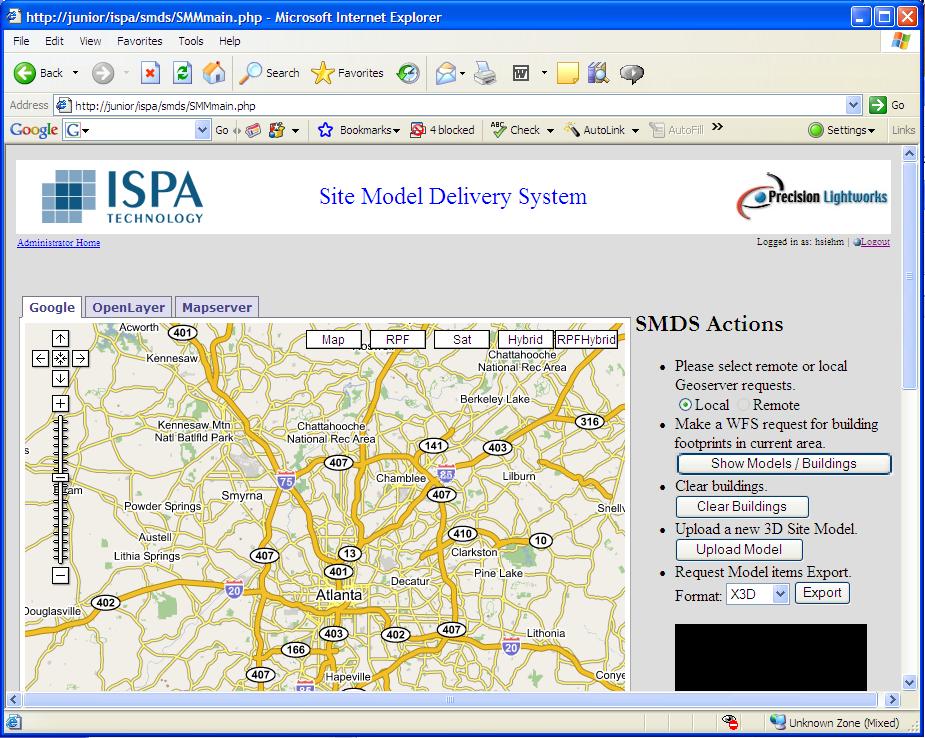The height and width of the screenshot is (738, 925).
Task: Open the Tools menu
Action: (x=191, y=41)
